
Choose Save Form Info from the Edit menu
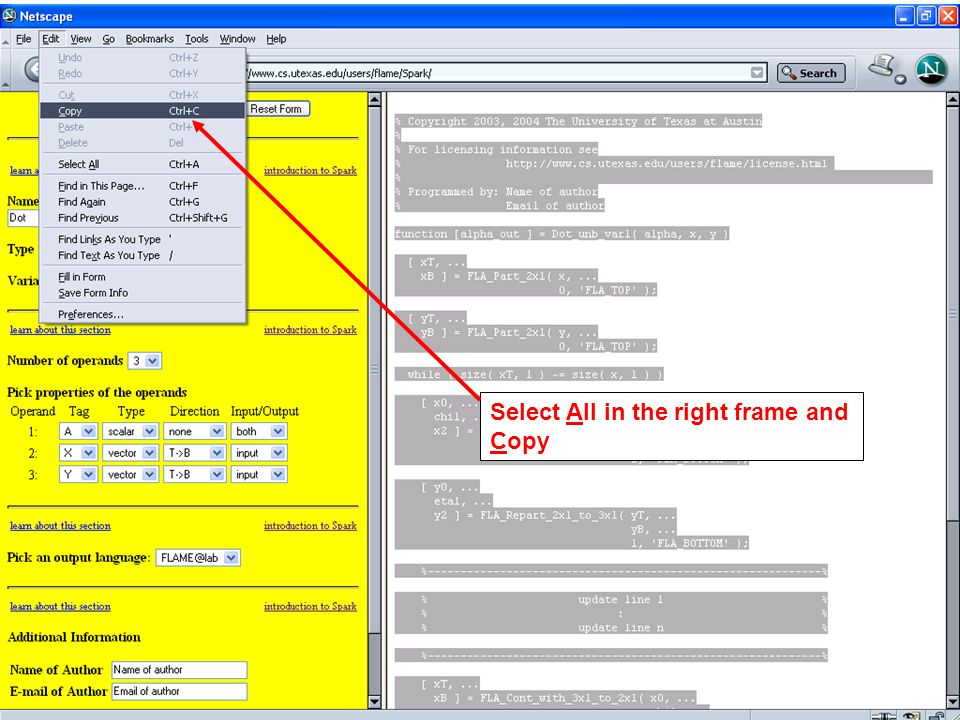click(x=142, y=293)
